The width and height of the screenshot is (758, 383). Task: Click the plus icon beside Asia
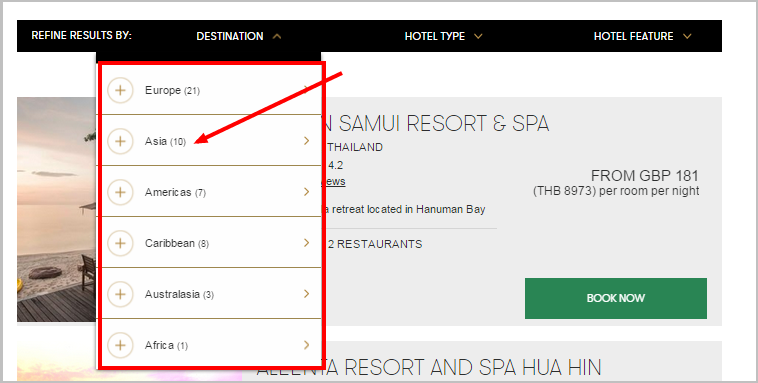120,141
